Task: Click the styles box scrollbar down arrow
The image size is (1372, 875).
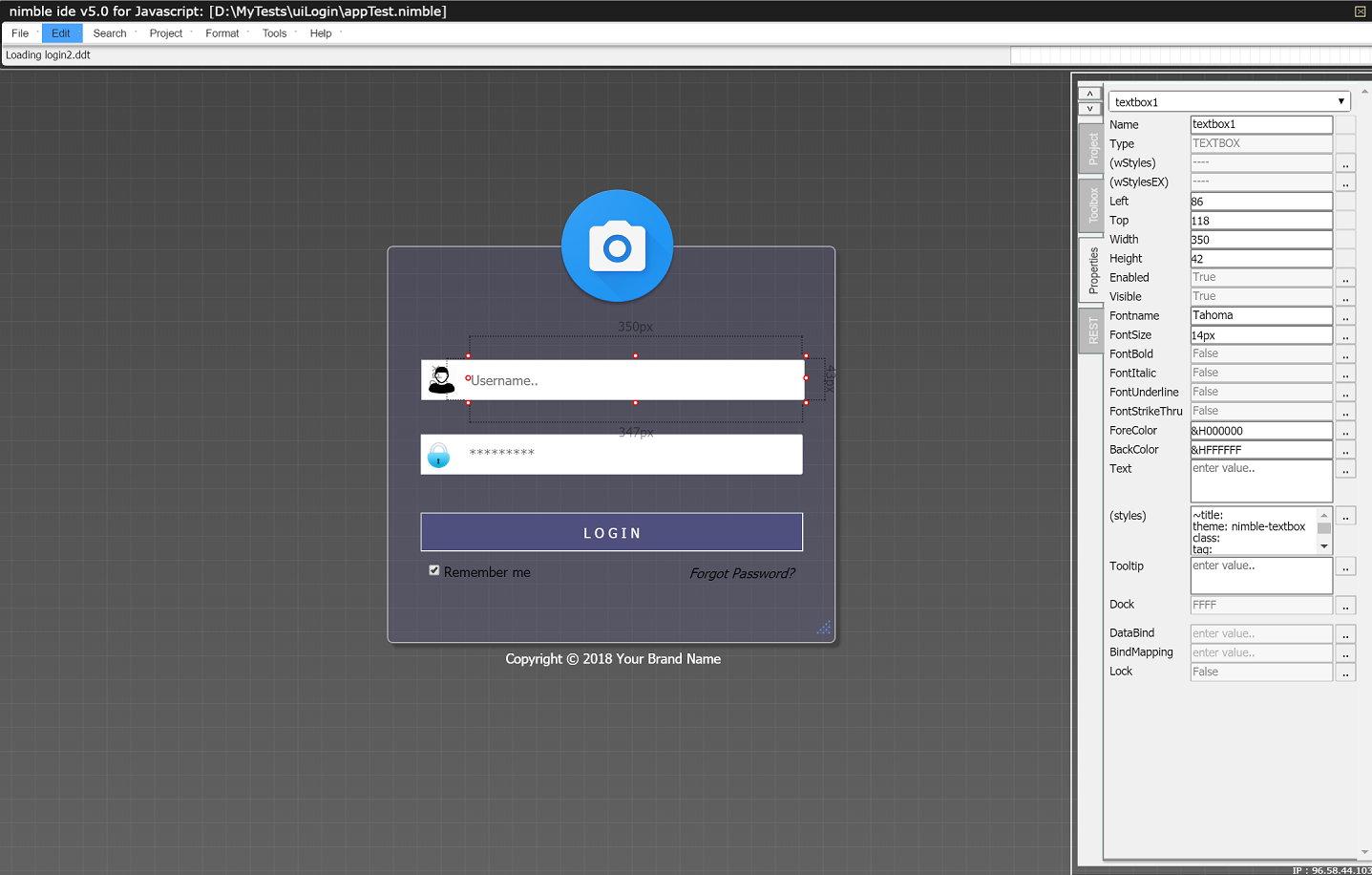Action: [1324, 546]
